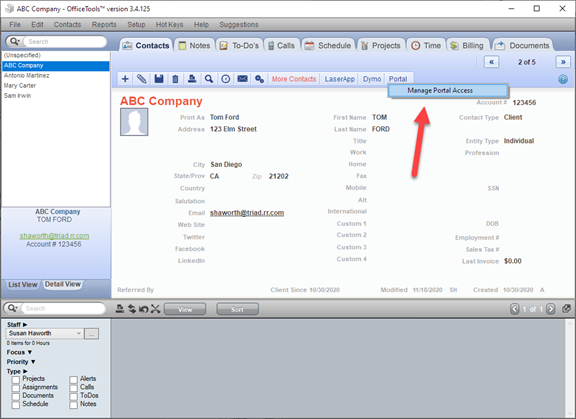The width and height of the screenshot is (576, 419).
Task: Go to previous contact record arrow
Action: pos(492,62)
